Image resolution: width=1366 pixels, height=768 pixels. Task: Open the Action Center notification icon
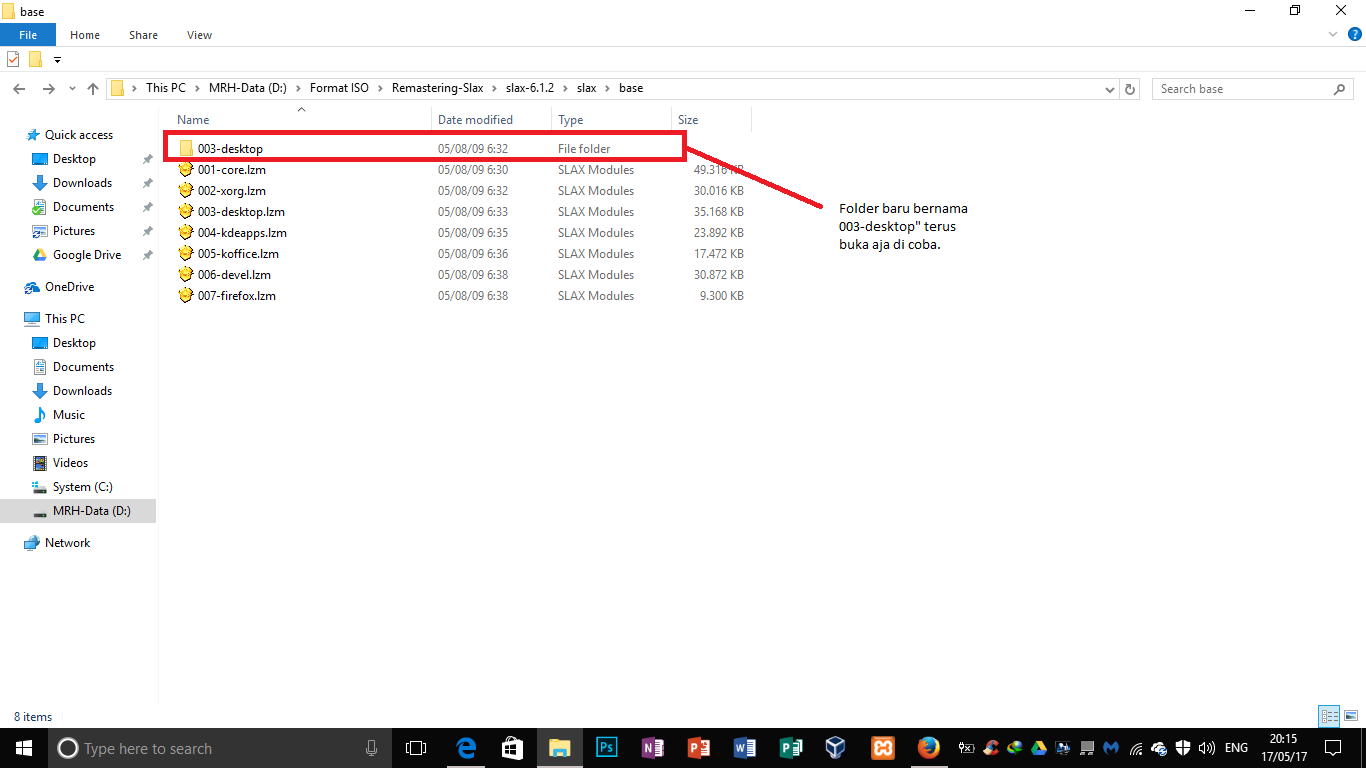(1332, 748)
